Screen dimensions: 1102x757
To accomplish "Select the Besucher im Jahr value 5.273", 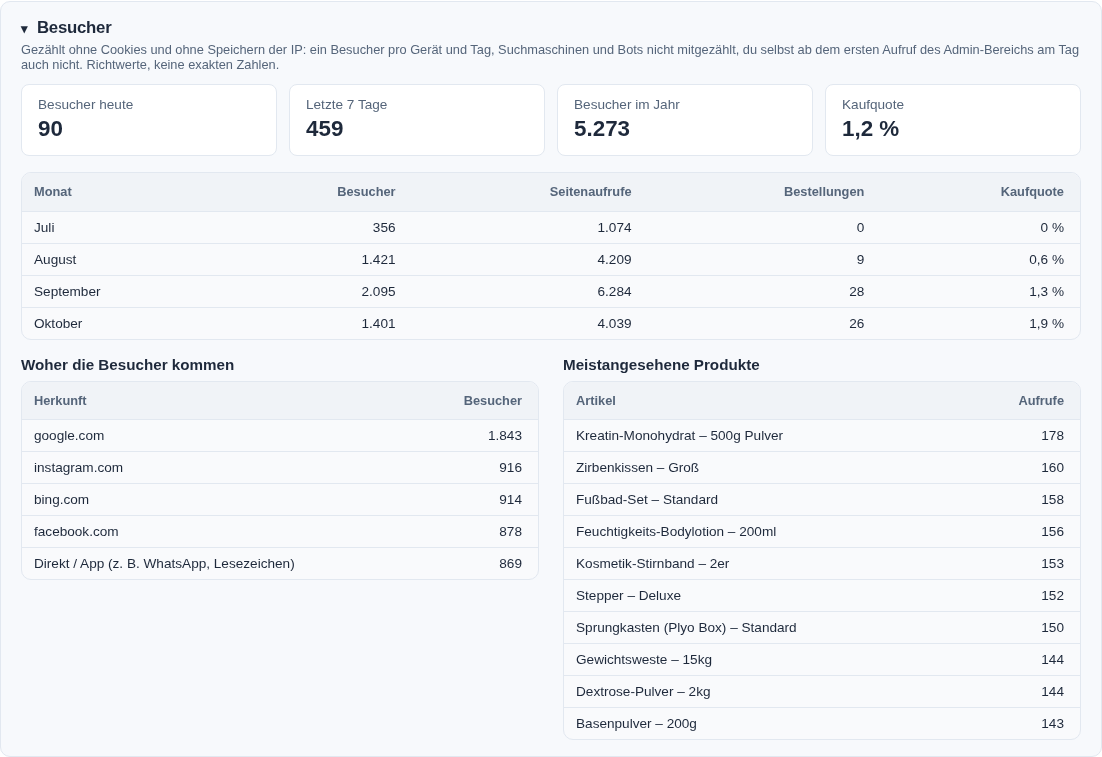I will point(602,129).
